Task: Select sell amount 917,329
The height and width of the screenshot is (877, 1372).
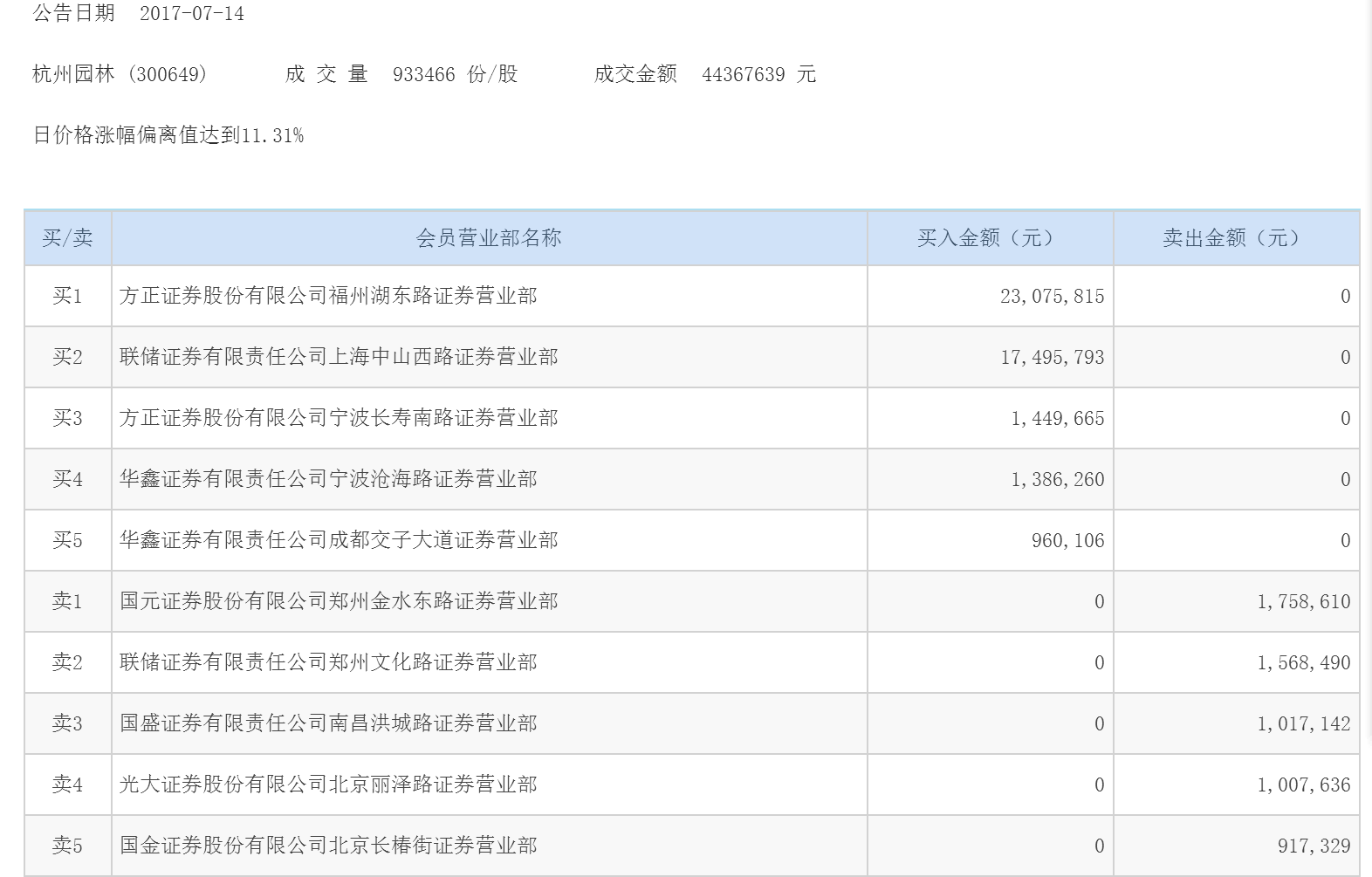Action: click(1314, 846)
